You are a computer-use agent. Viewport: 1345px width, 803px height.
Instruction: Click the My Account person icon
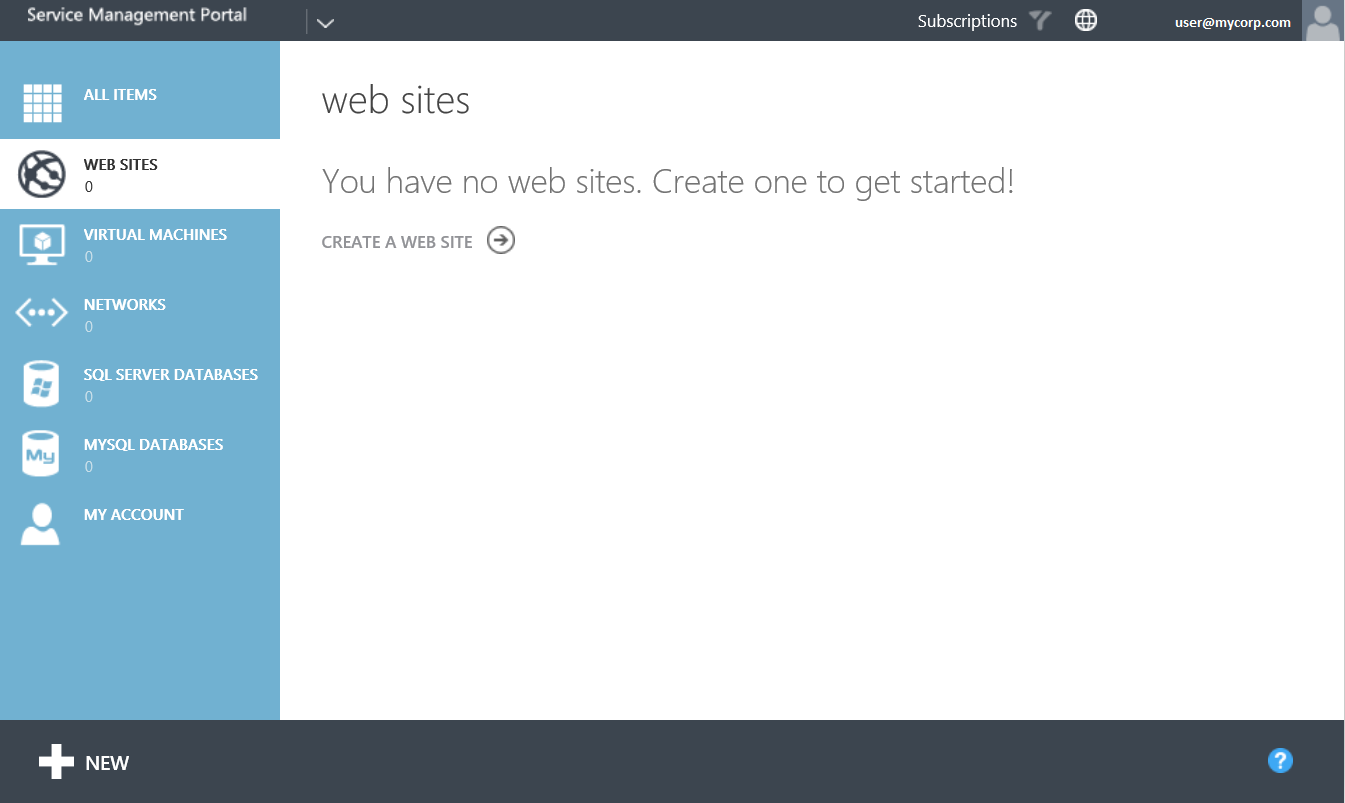pos(41,524)
